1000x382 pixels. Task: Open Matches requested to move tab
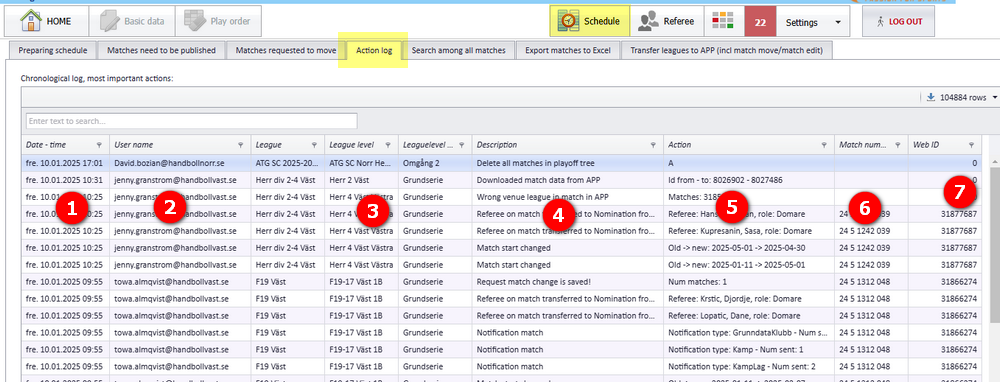286,50
